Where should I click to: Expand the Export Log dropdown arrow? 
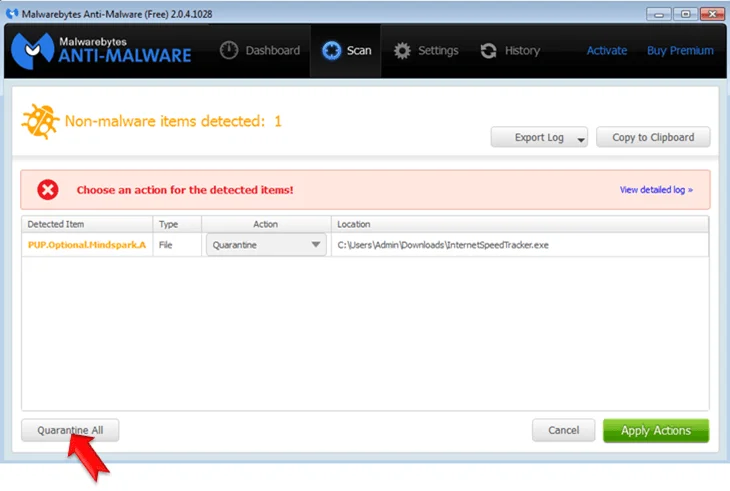pyautogui.click(x=581, y=139)
